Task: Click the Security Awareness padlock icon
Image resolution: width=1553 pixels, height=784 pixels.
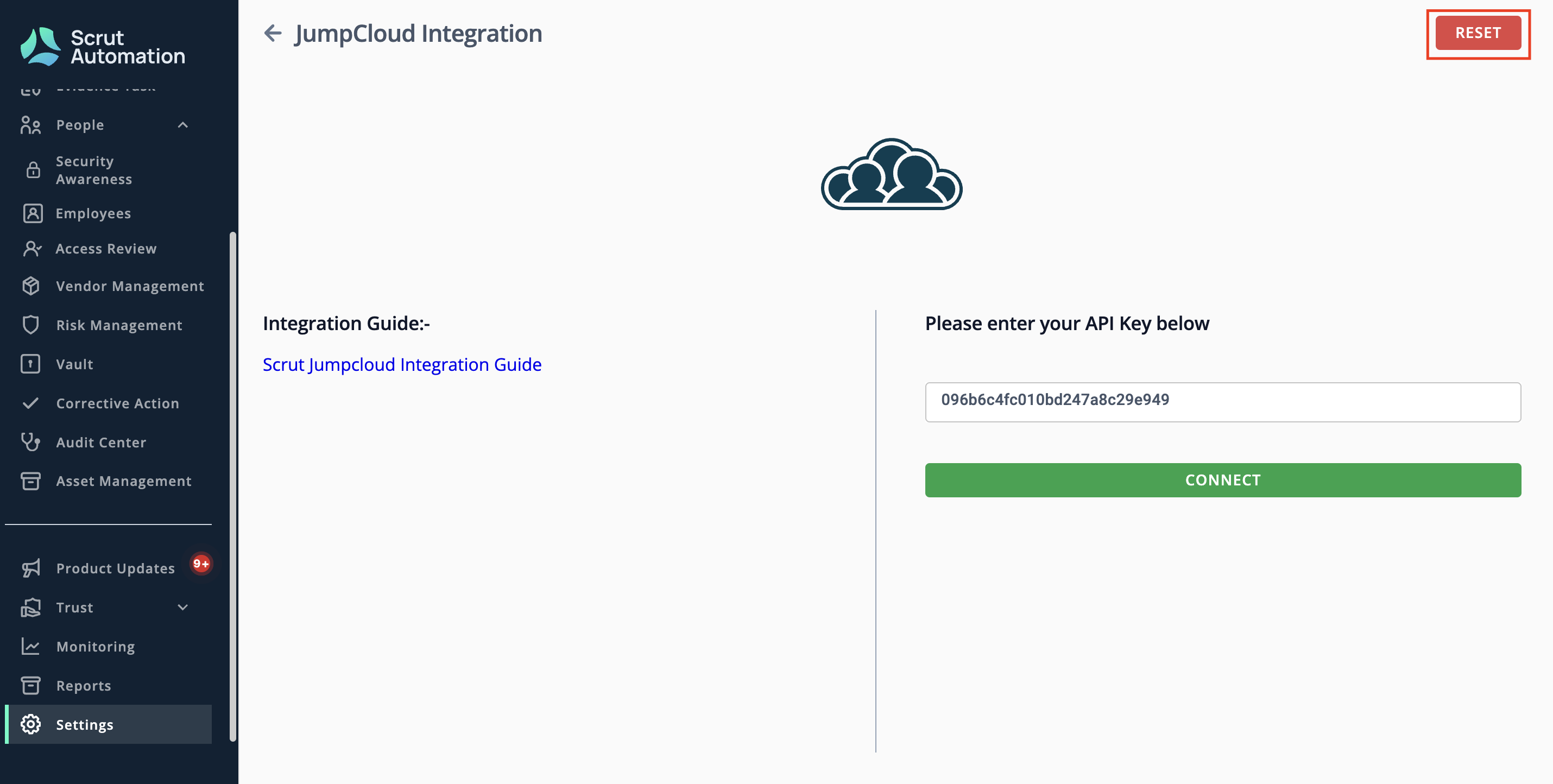Action: (33, 170)
